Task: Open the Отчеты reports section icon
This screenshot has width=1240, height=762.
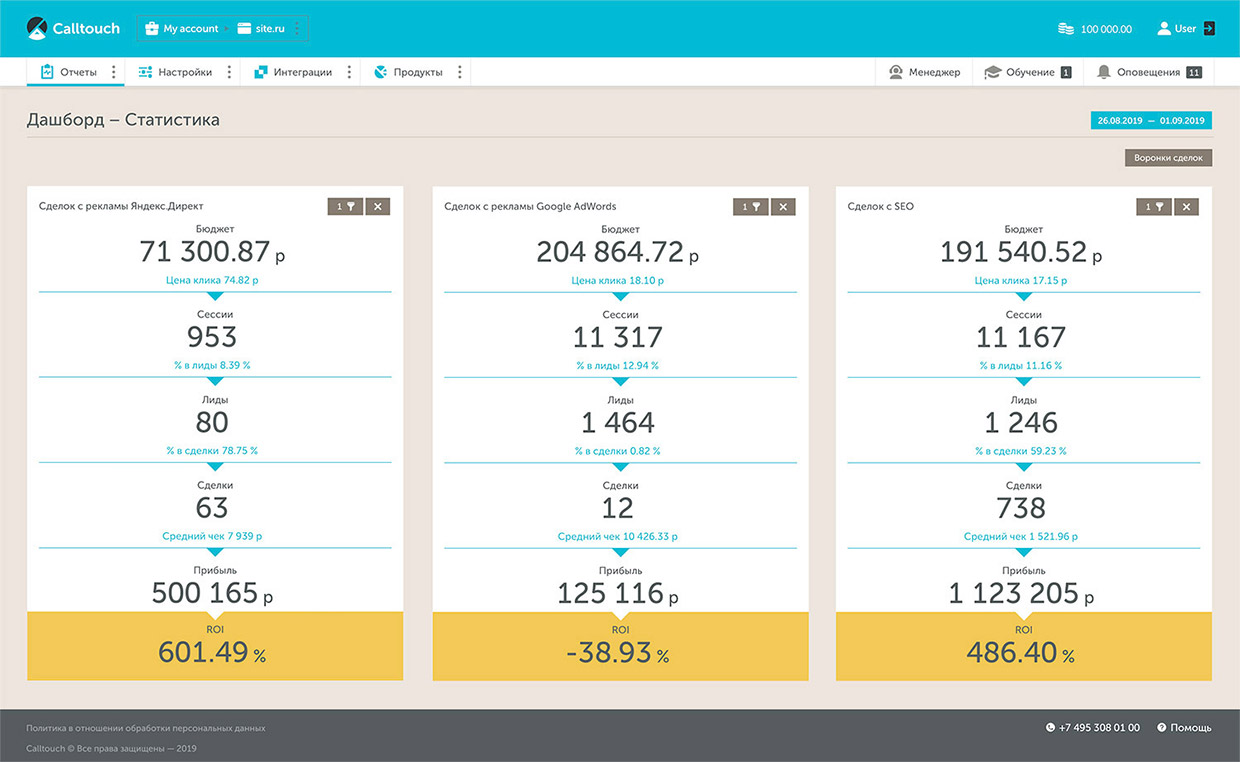Action: pyautogui.click(x=46, y=71)
